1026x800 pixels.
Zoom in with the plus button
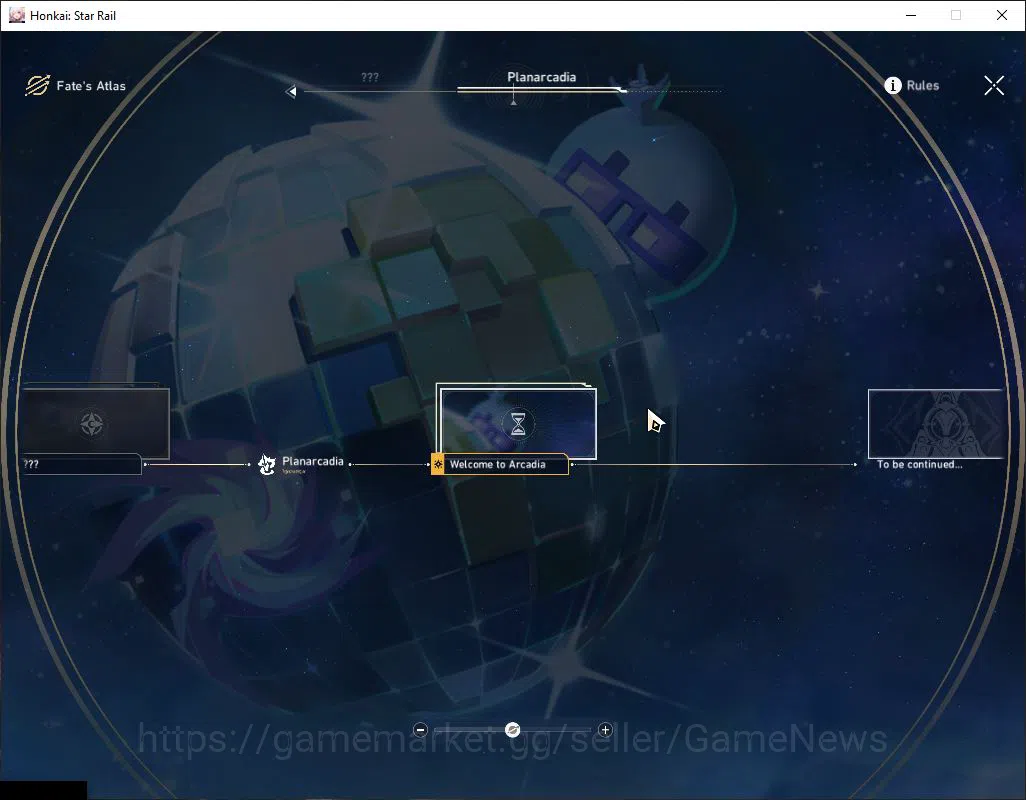(605, 729)
